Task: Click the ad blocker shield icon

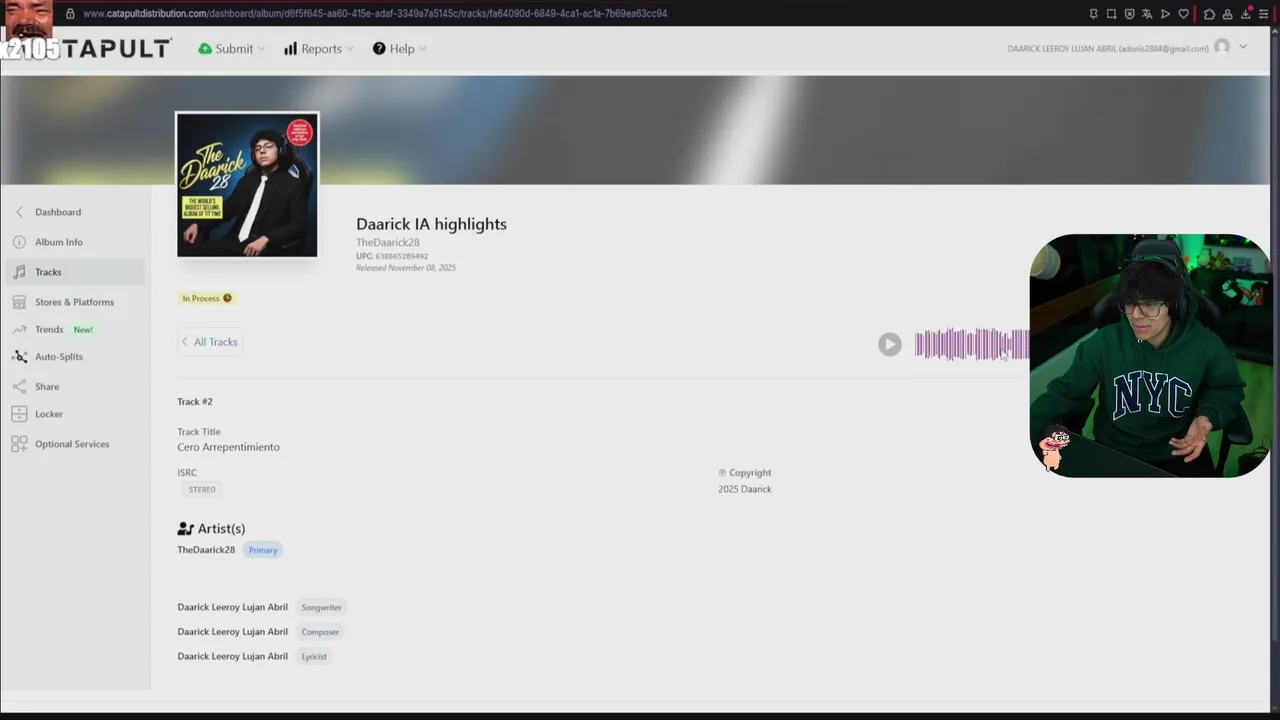Action: (x=1129, y=14)
